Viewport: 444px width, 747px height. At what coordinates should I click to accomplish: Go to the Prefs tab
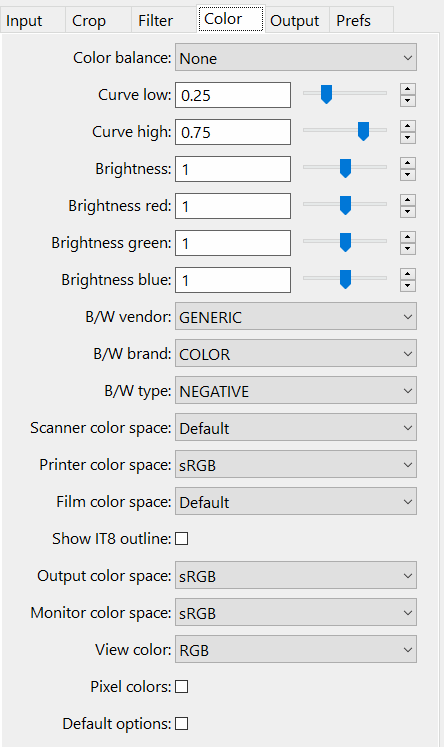(x=361, y=20)
